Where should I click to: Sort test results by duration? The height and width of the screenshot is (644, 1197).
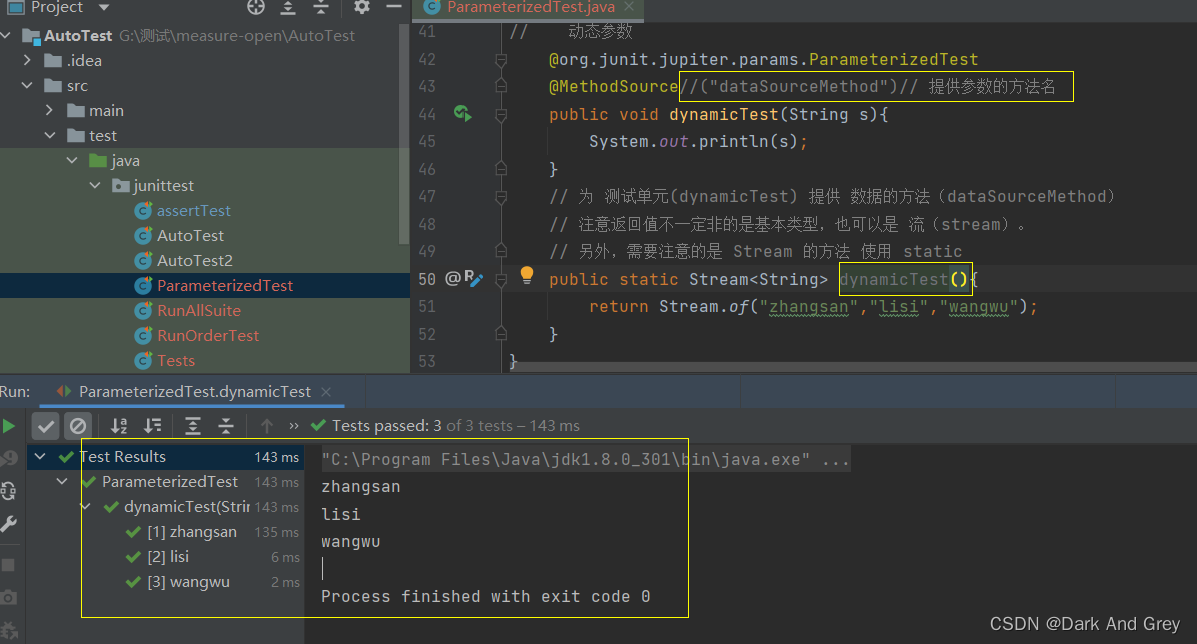pos(153,426)
